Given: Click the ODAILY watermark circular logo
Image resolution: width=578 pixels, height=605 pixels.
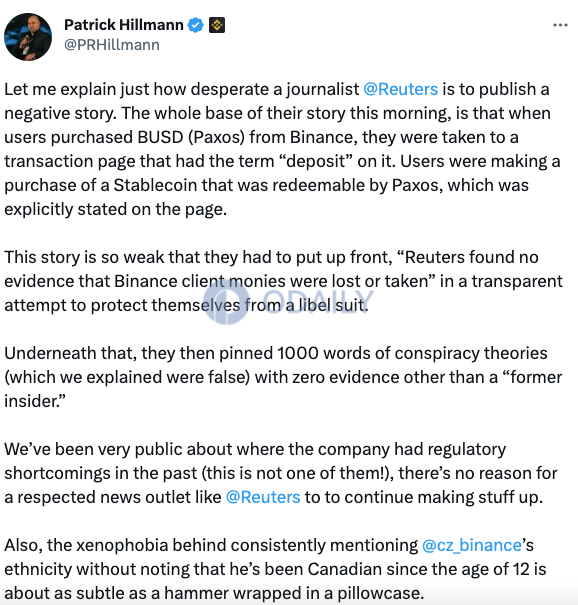Looking at the screenshot, I should point(226,302).
